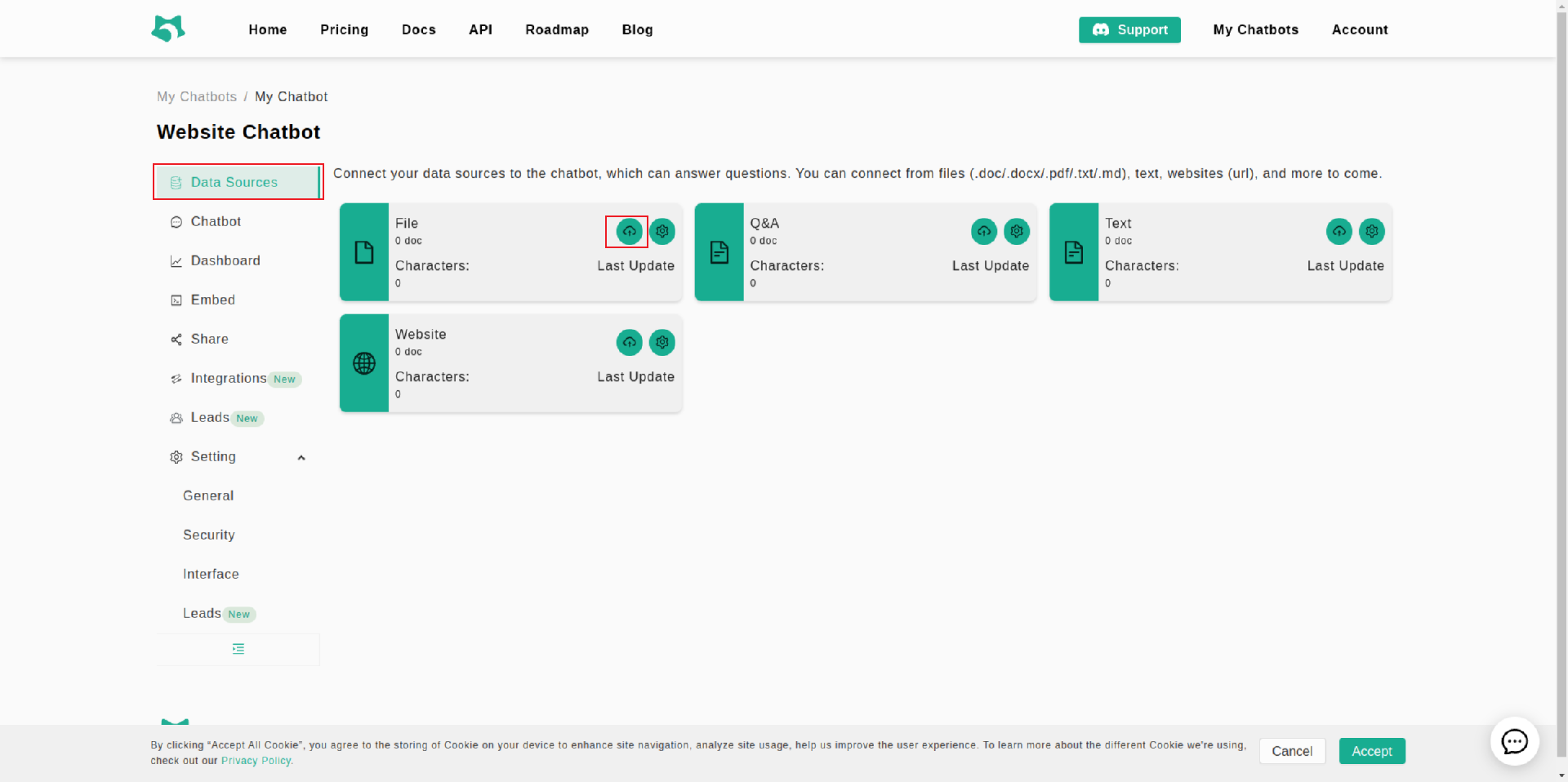
Task: Open Website card settings gear
Action: [662, 343]
